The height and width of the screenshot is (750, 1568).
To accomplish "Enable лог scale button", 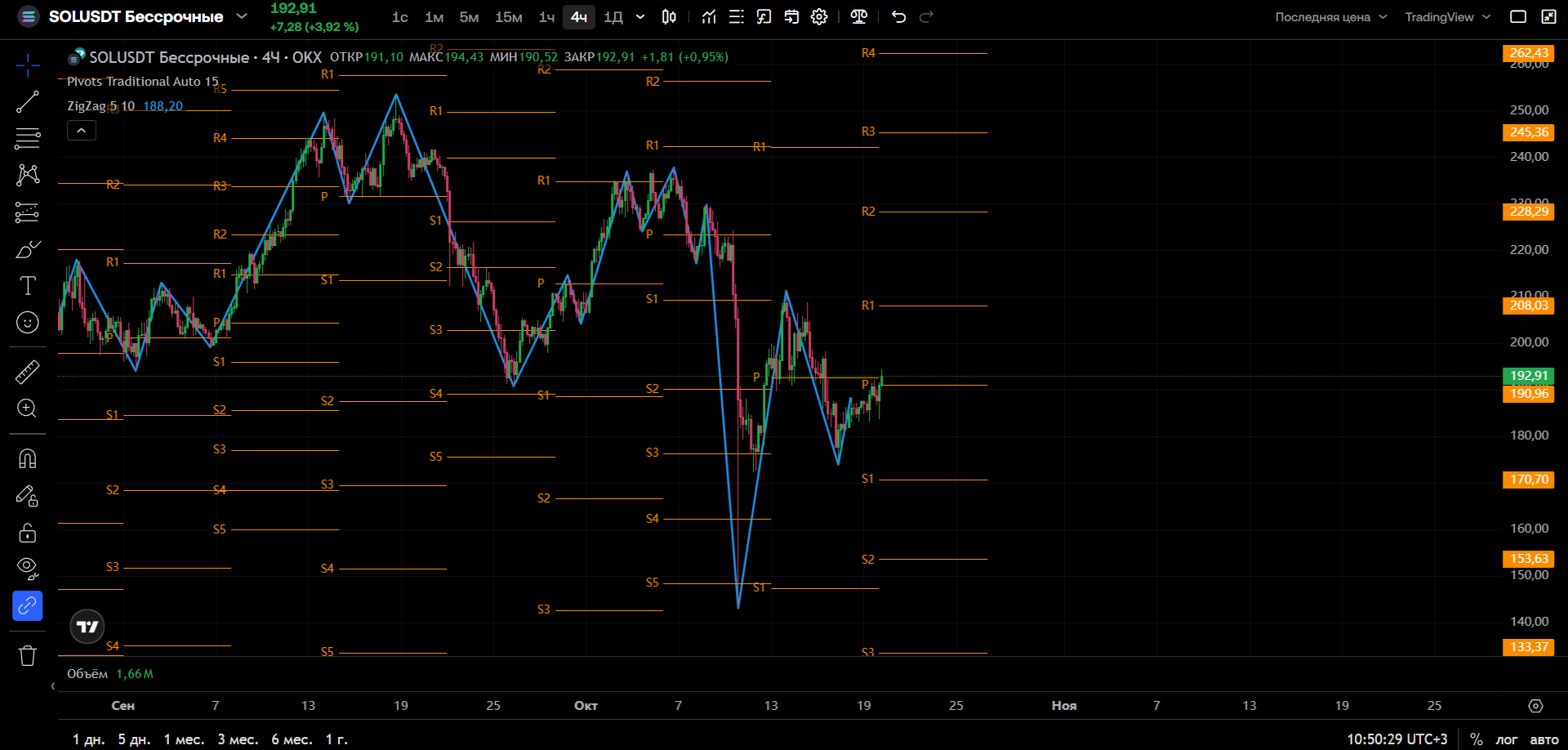I will tap(1506, 739).
